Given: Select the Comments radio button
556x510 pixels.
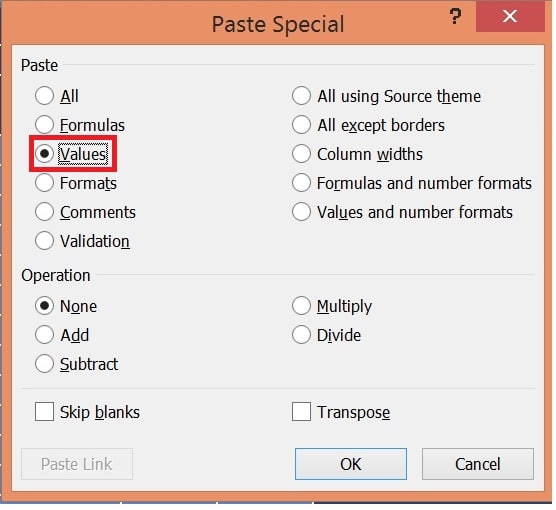Looking at the screenshot, I should pyautogui.click(x=44, y=212).
